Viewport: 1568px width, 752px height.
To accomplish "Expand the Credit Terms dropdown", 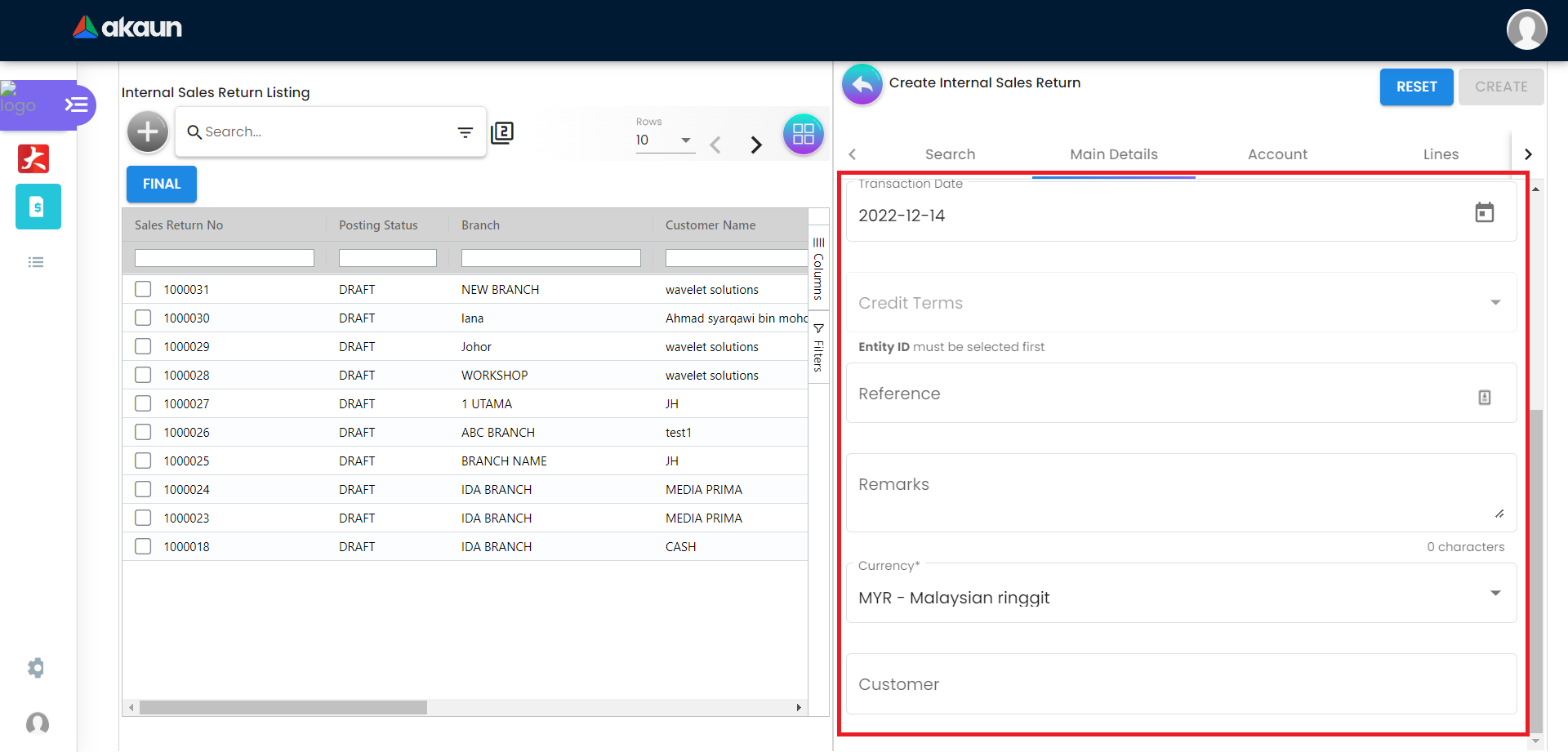I will click(x=1494, y=303).
